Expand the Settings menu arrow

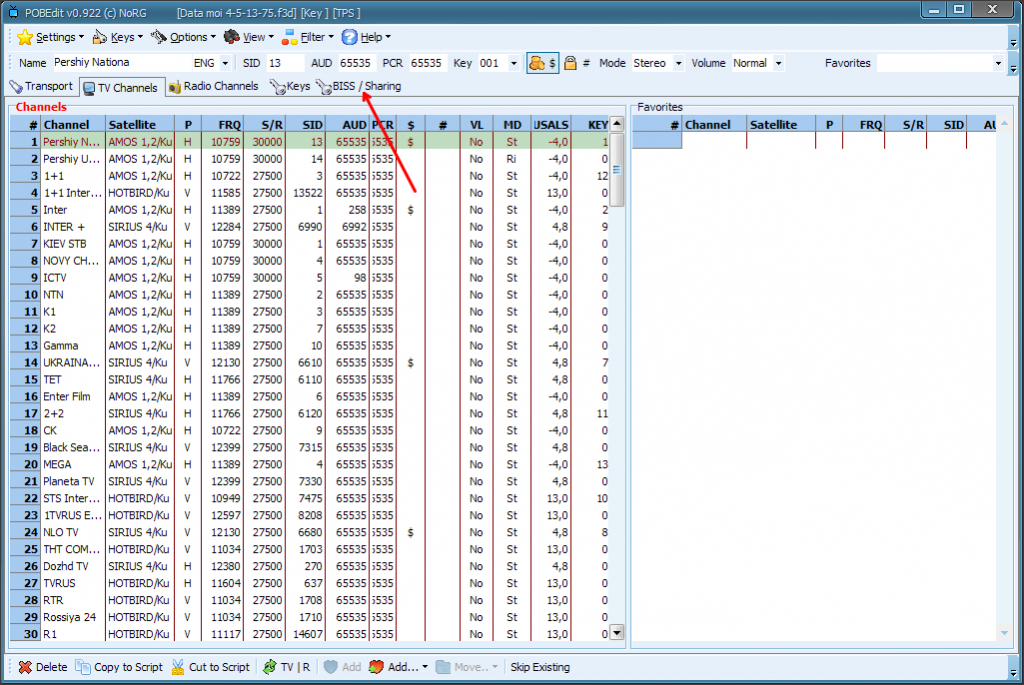81,37
